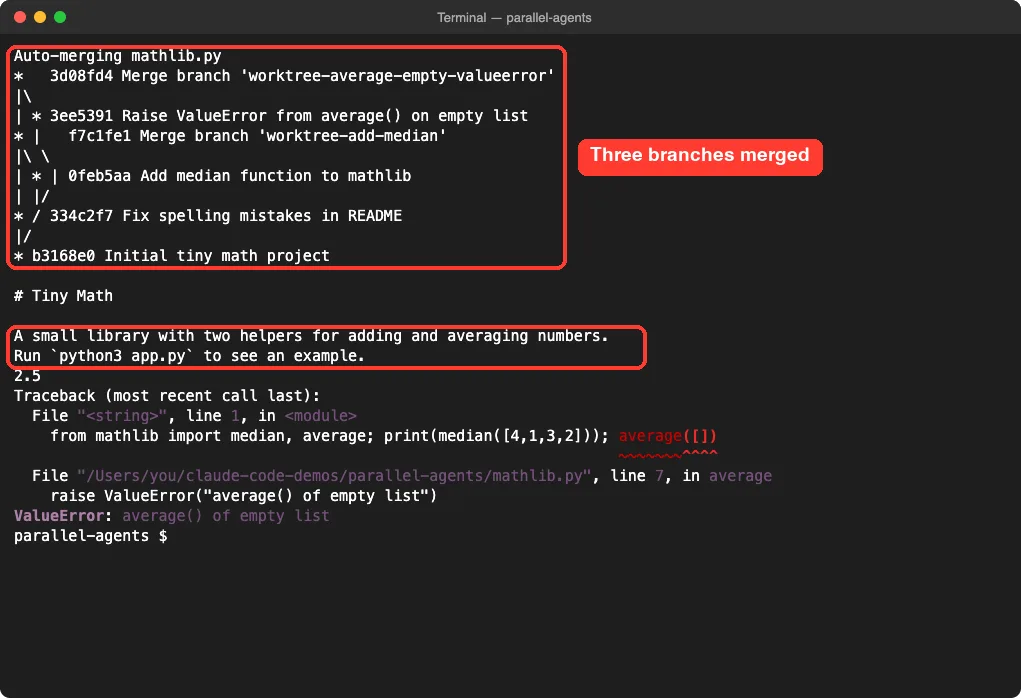The image size is (1021, 698).
Task: Select commit hash 0feb5aa
Action: click(100, 176)
